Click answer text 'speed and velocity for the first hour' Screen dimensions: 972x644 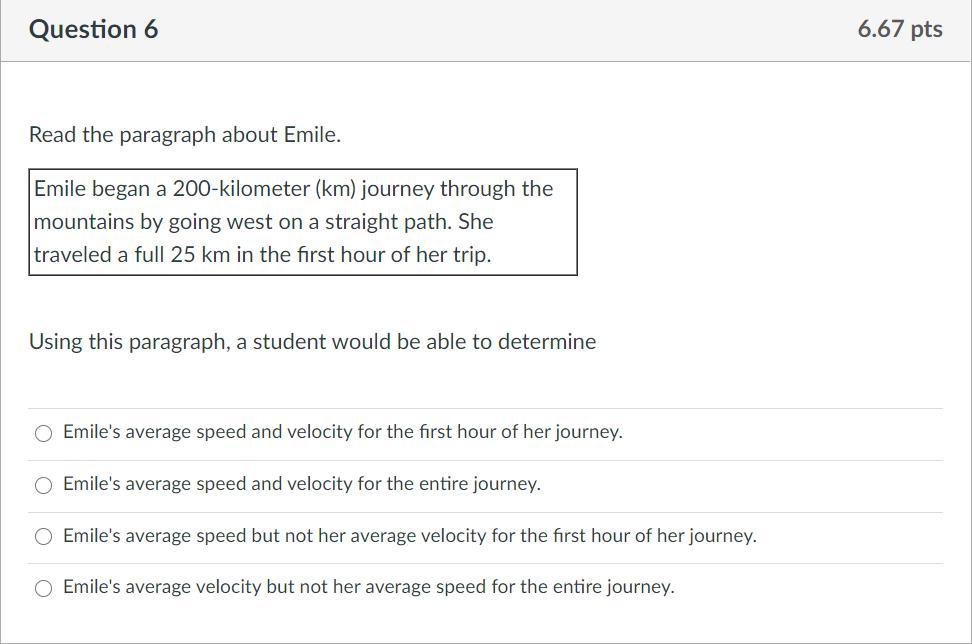tap(342, 432)
